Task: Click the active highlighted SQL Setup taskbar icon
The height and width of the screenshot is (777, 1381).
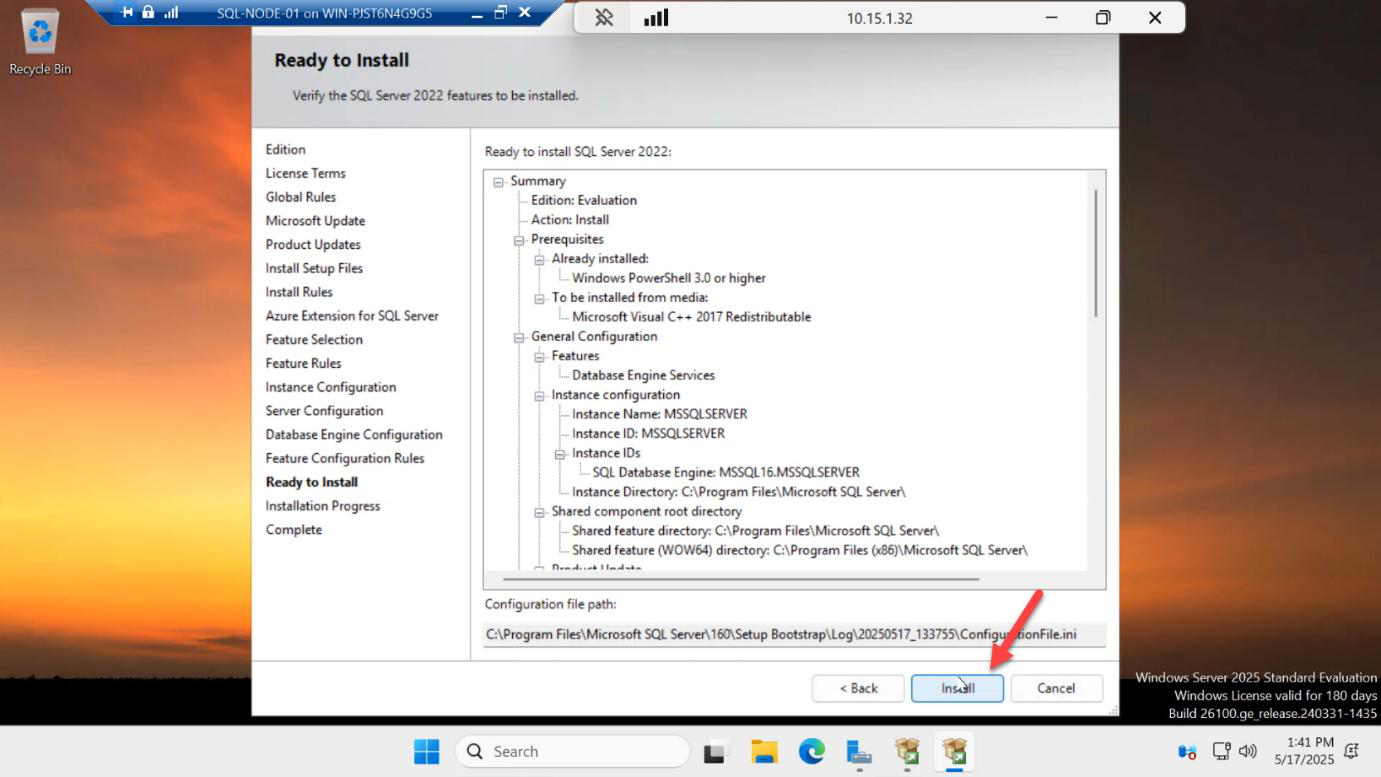Action: 955,751
